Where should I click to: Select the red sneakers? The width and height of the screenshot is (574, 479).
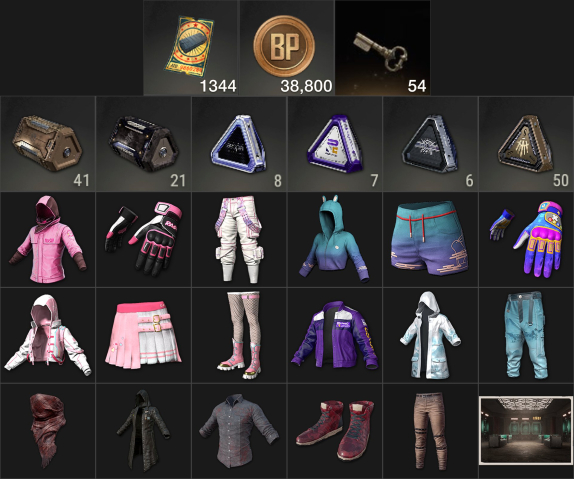(335, 431)
